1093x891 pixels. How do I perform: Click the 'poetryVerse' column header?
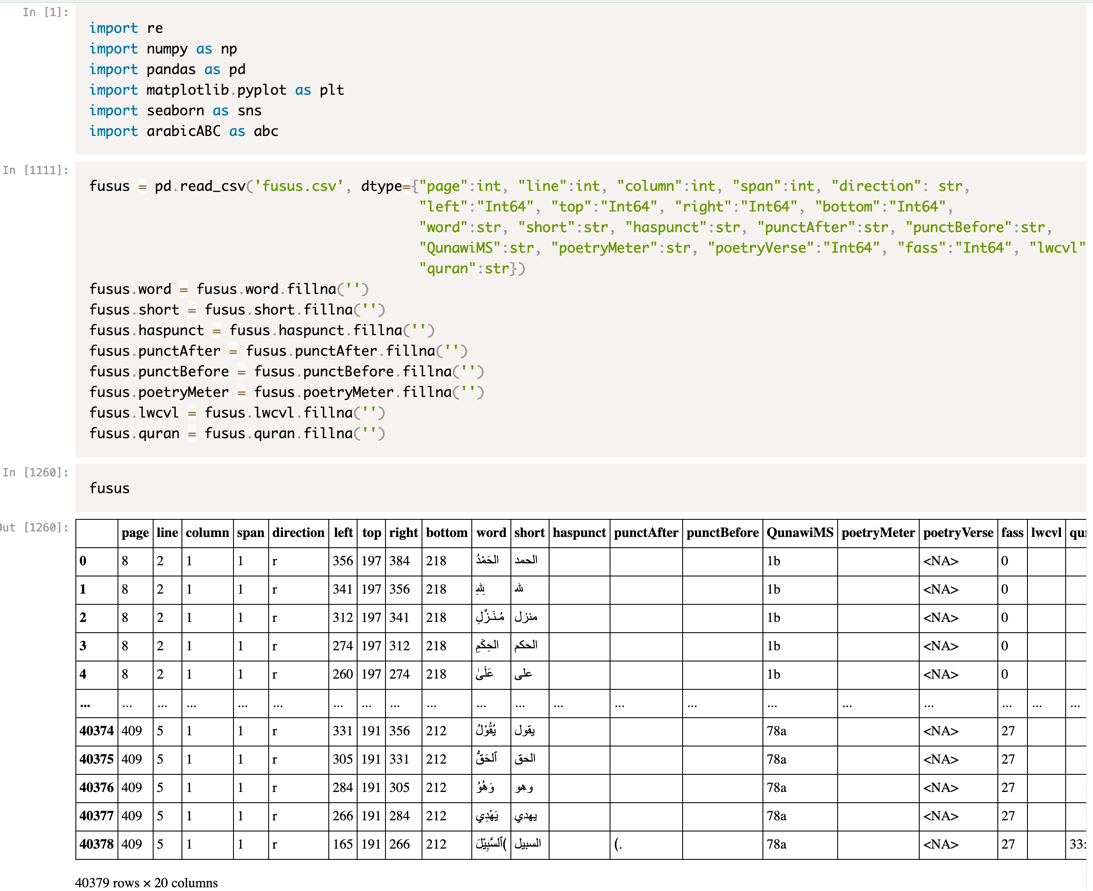(x=958, y=533)
